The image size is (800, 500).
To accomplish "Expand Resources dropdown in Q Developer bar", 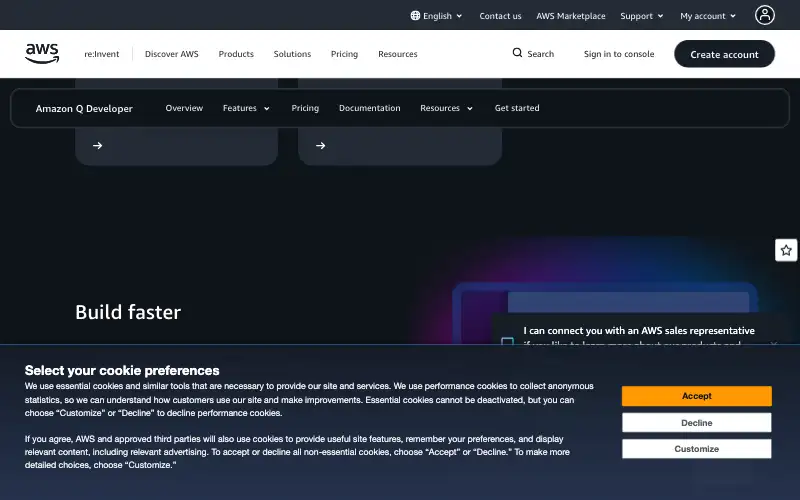I will [446, 108].
